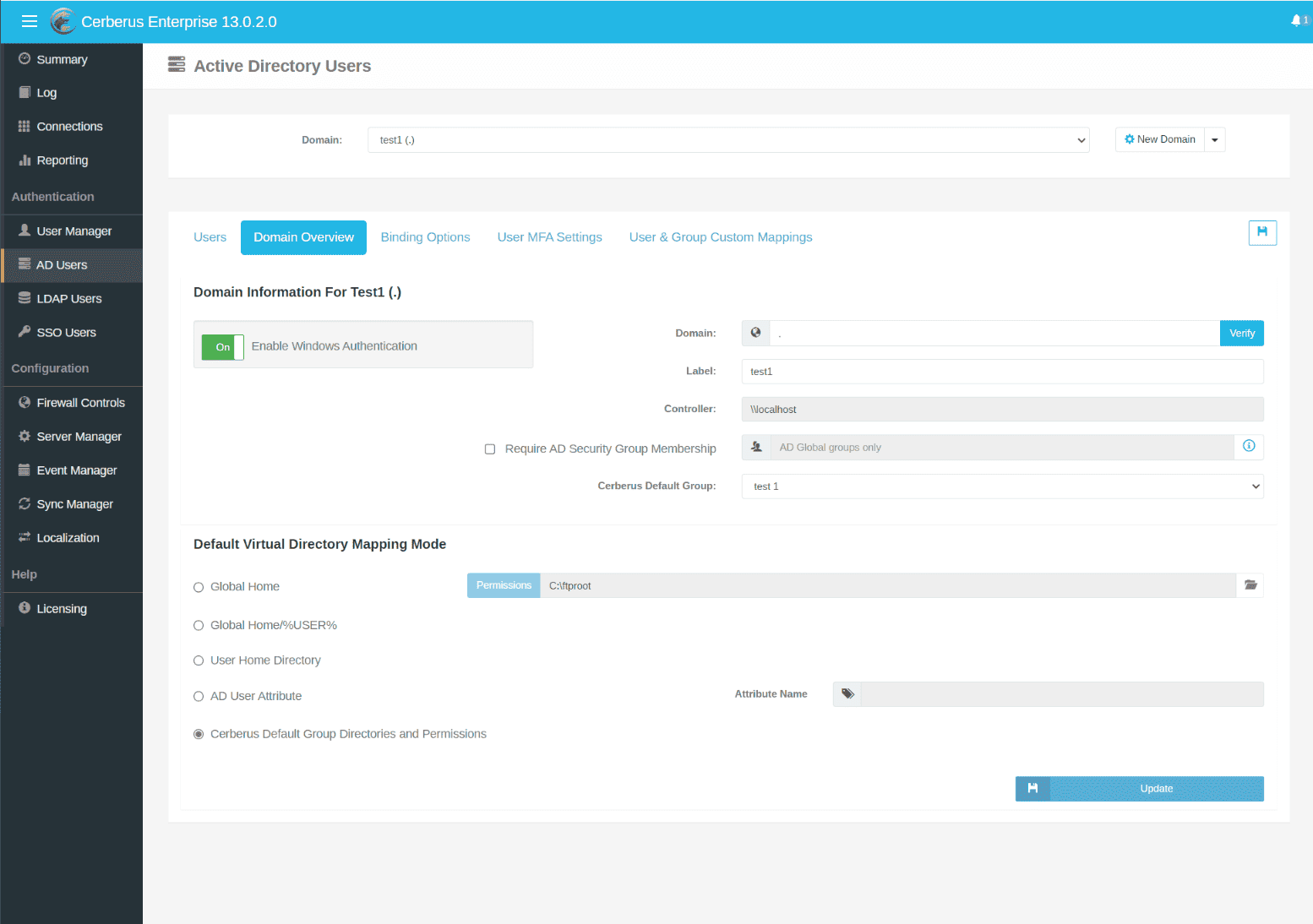Click the Cerberus logo icon
This screenshot has height=924, width=1313.
[63, 21]
